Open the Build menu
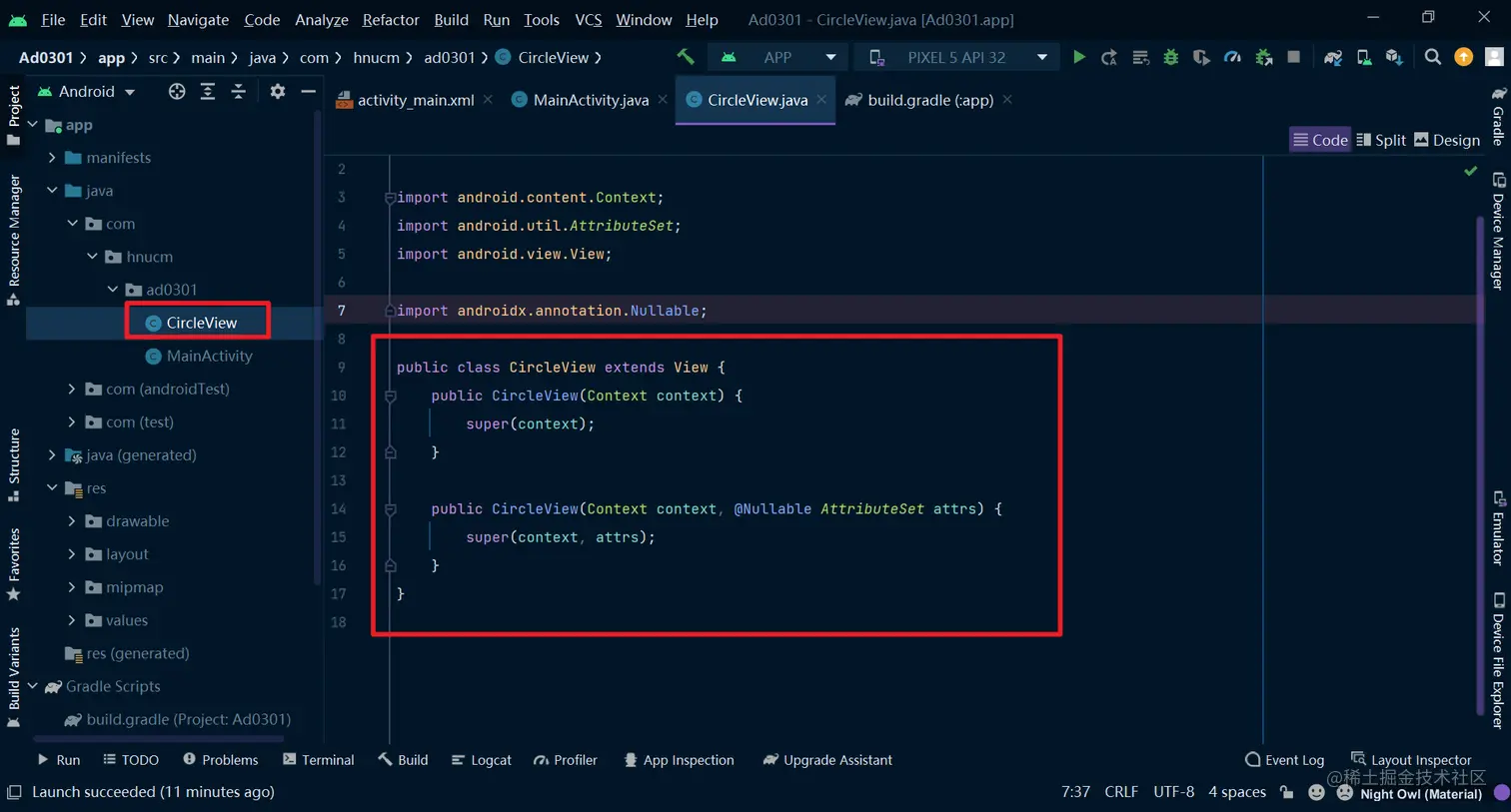Viewport: 1511px width, 812px height. pos(451,19)
